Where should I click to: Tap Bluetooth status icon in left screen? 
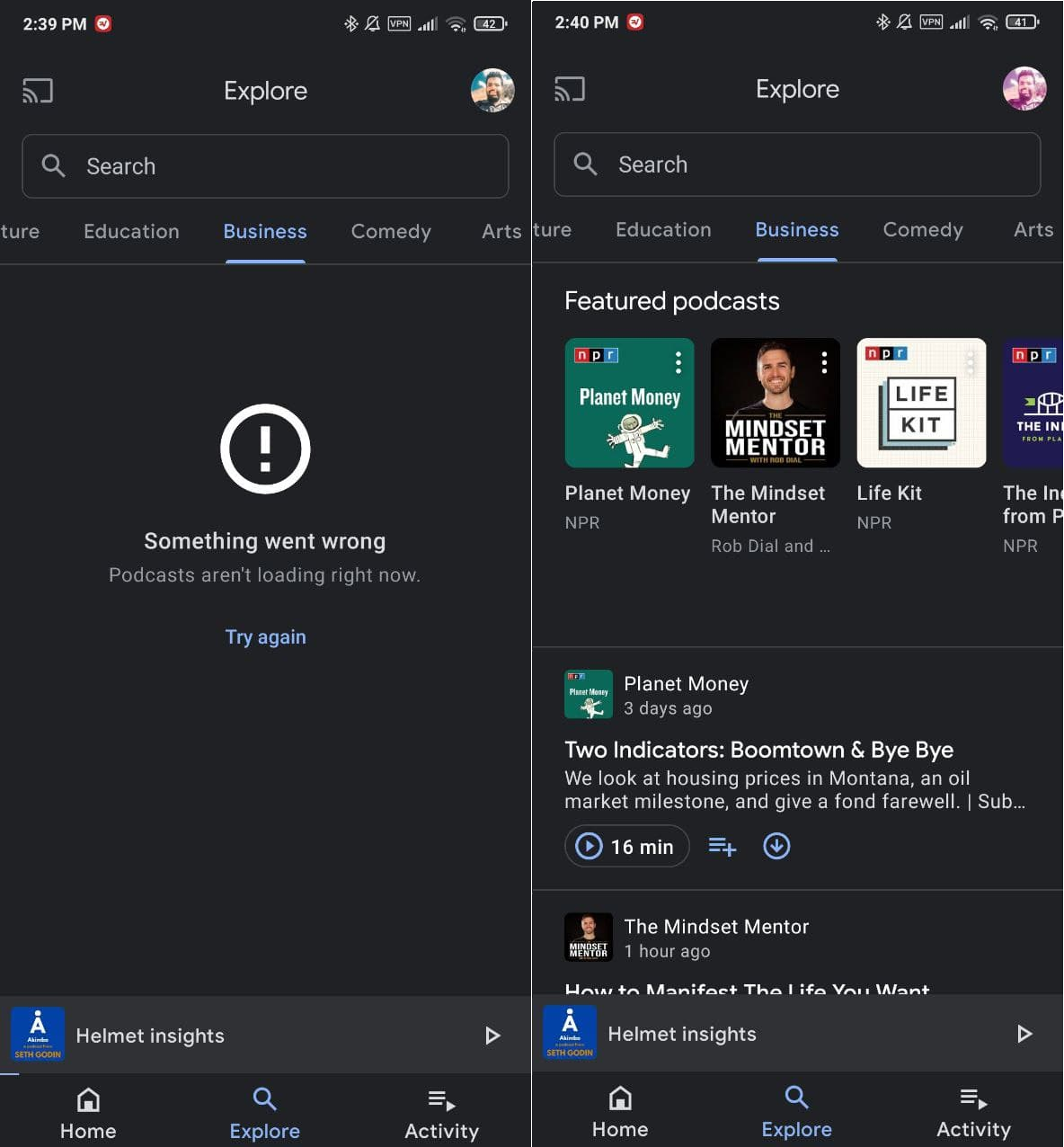pyautogui.click(x=351, y=24)
